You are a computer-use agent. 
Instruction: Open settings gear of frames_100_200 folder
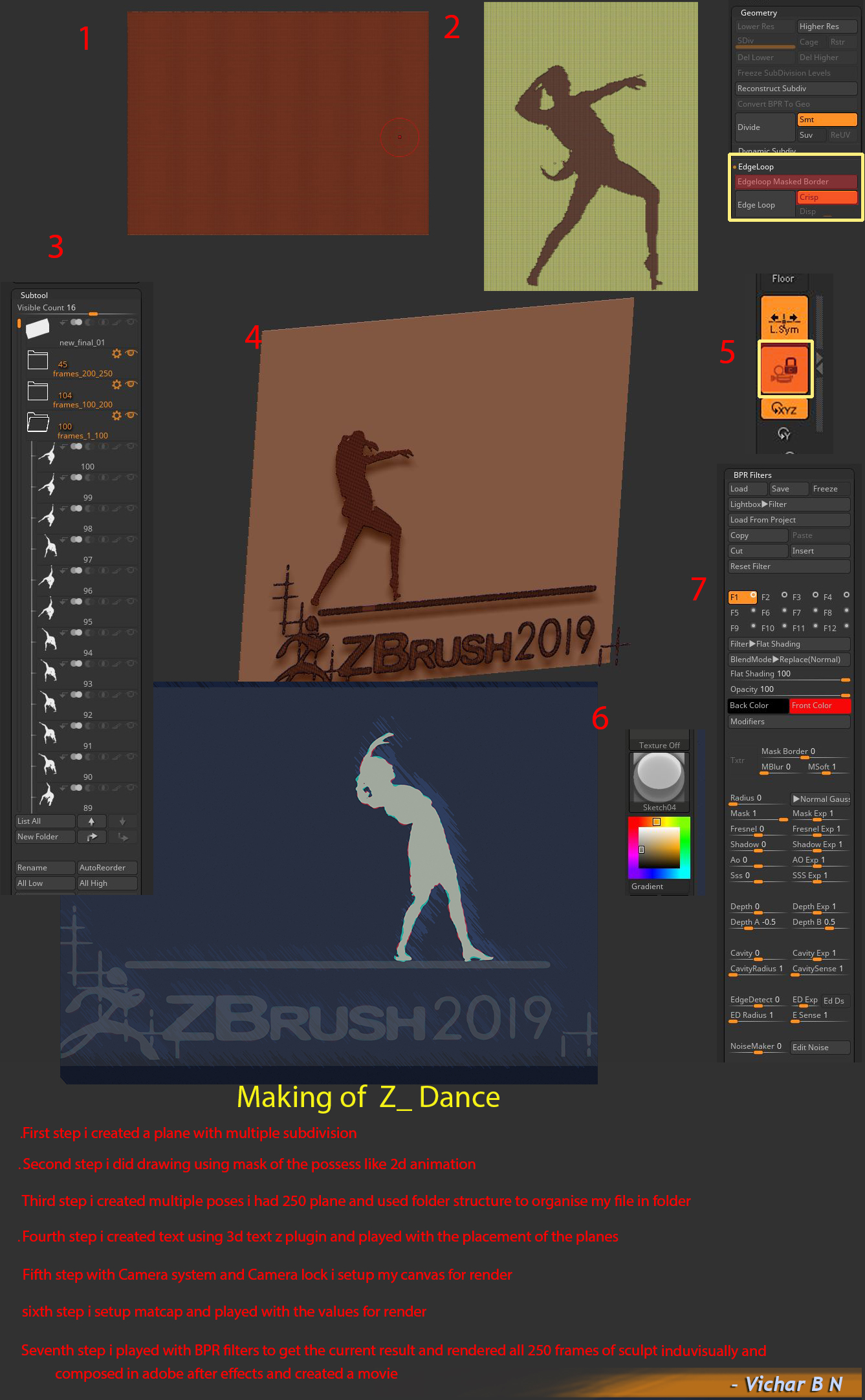tap(116, 384)
